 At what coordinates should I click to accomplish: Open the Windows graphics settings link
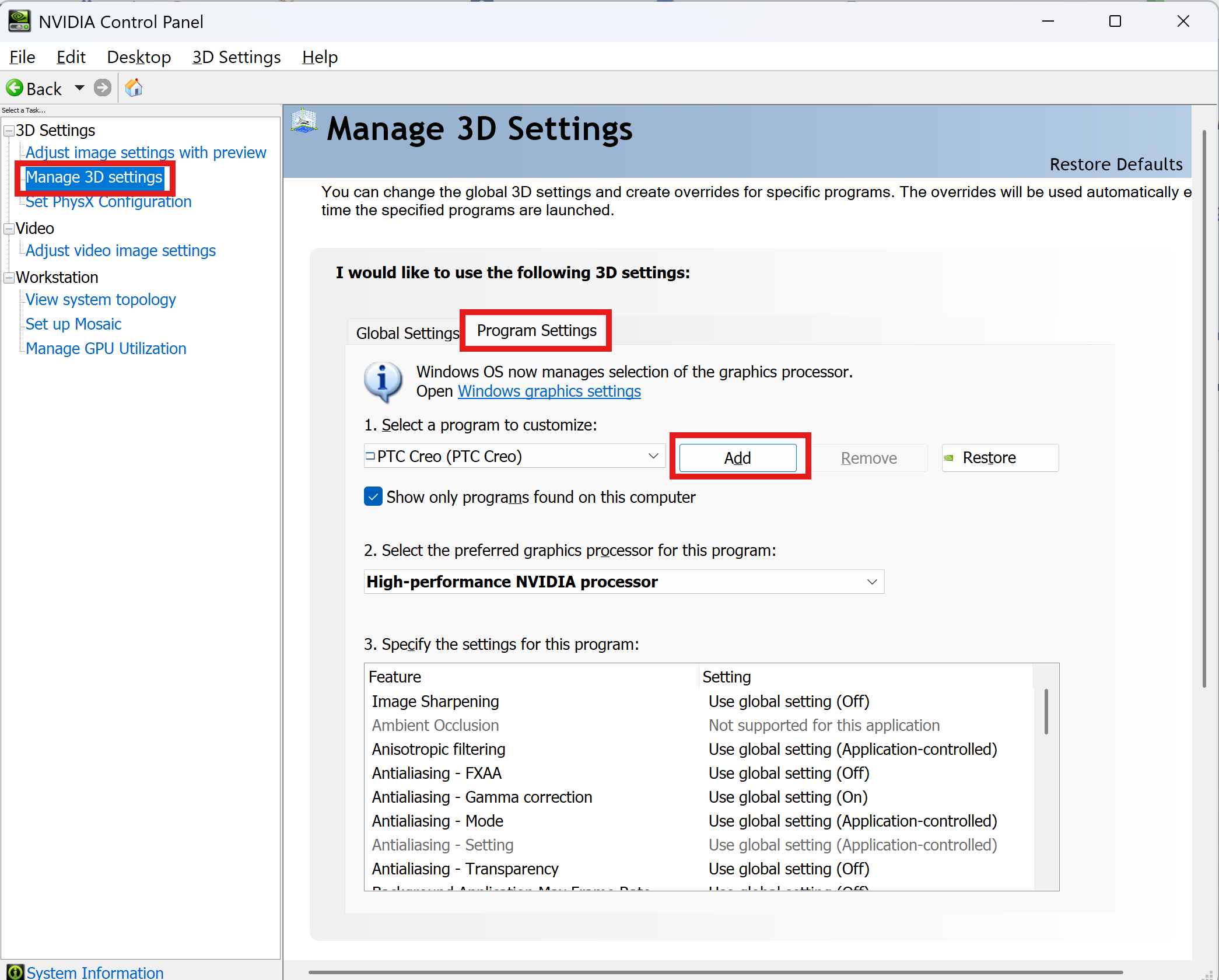click(549, 391)
